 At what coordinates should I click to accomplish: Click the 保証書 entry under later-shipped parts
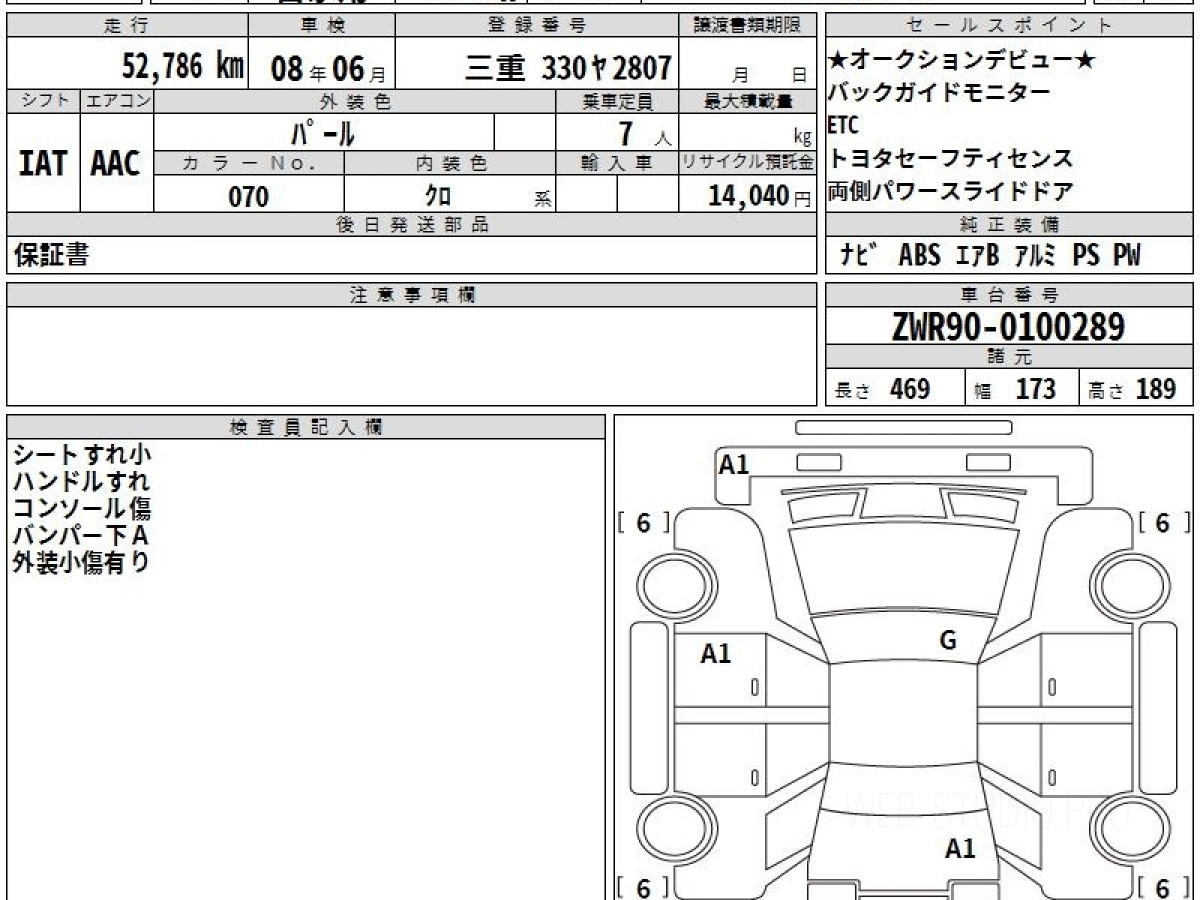pyautogui.click(x=52, y=256)
